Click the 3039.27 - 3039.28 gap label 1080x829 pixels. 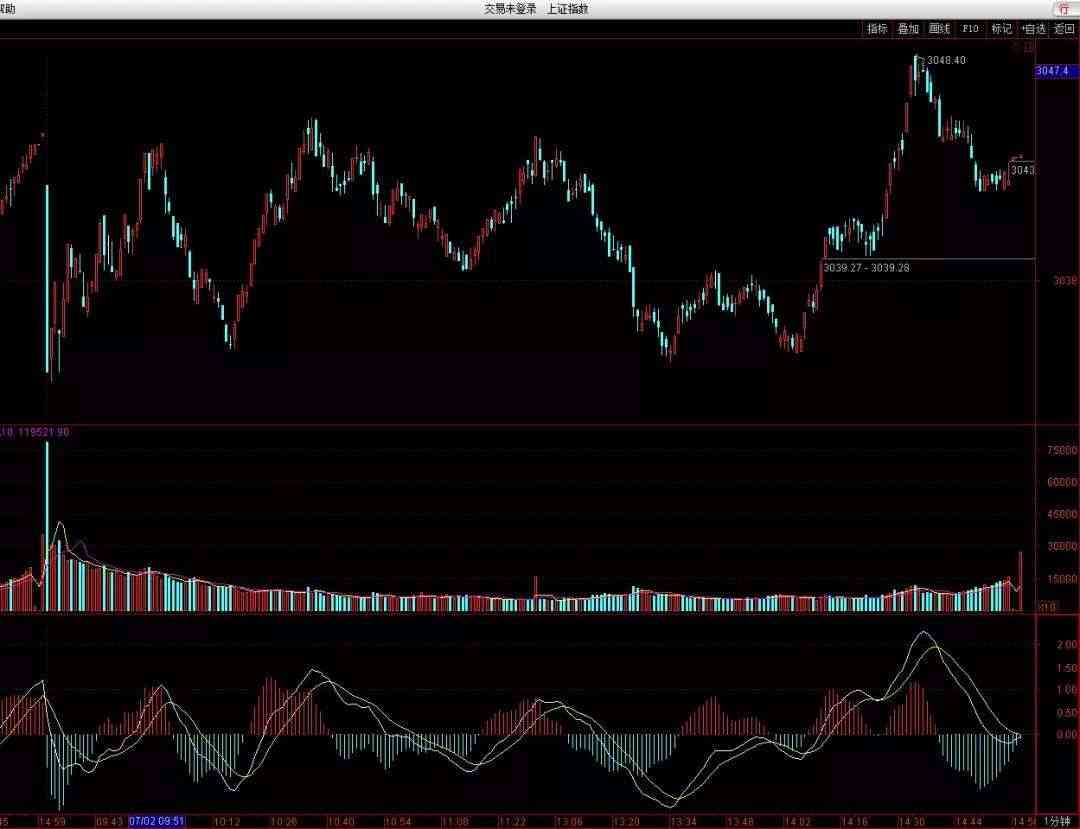pyautogui.click(x=866, y=267)
